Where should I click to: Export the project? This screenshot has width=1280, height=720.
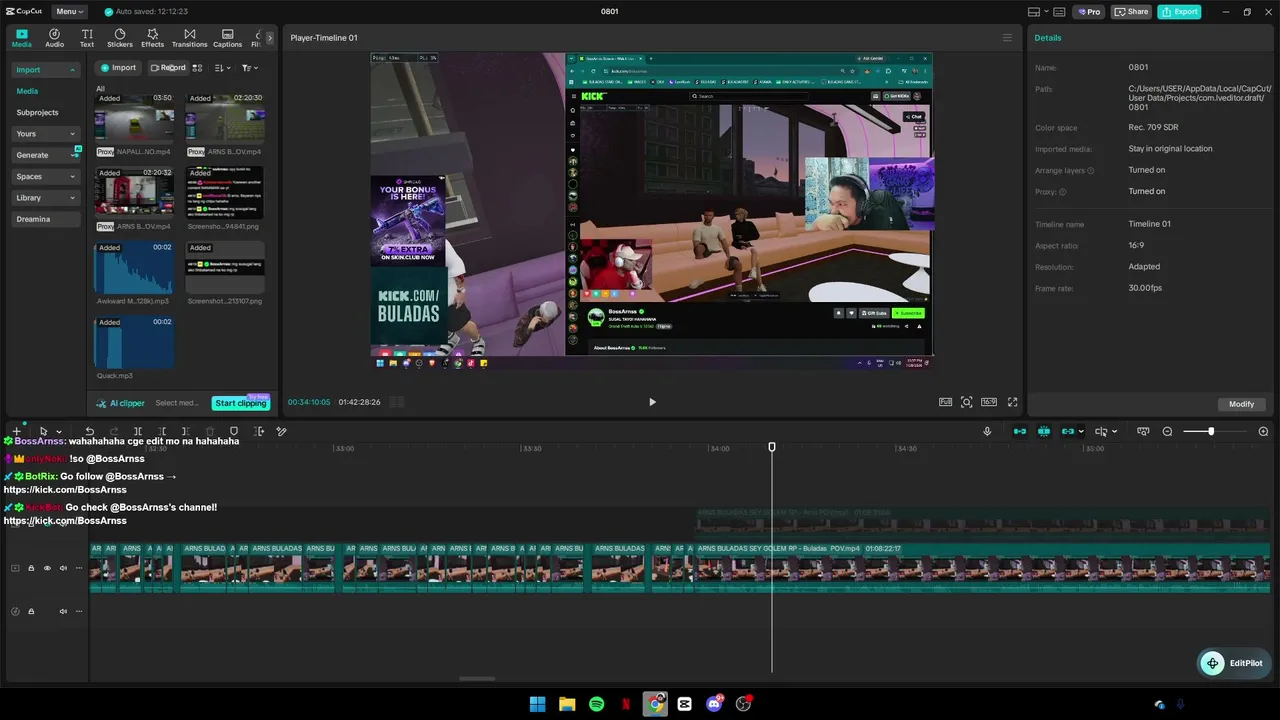[1180, 12]
